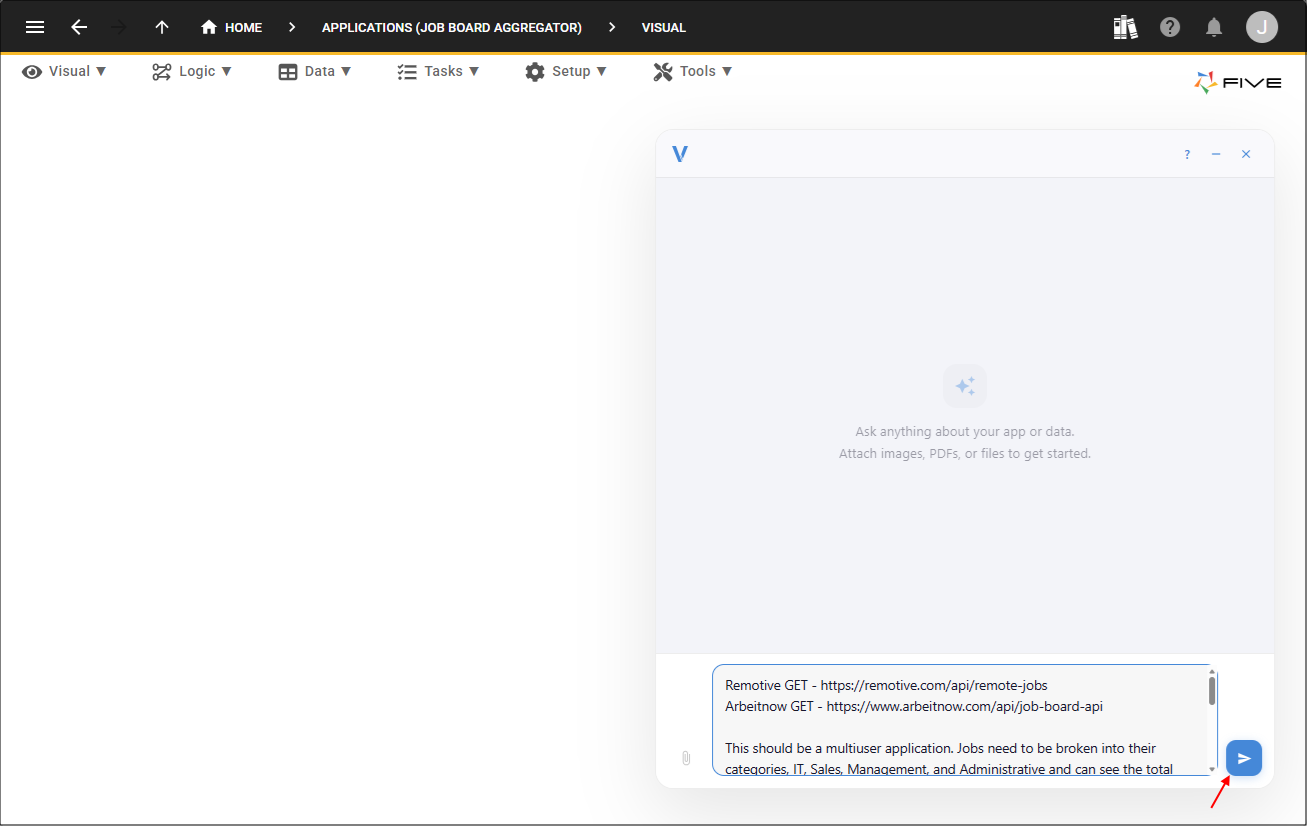The width and height of the screenshot is (1307, 826).
Task: Expand the Visual menu
Action: click(65, 71)
